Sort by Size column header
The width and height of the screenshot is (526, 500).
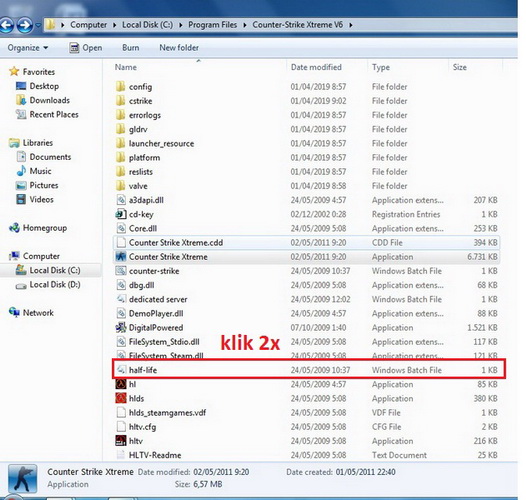click(460, 67)
